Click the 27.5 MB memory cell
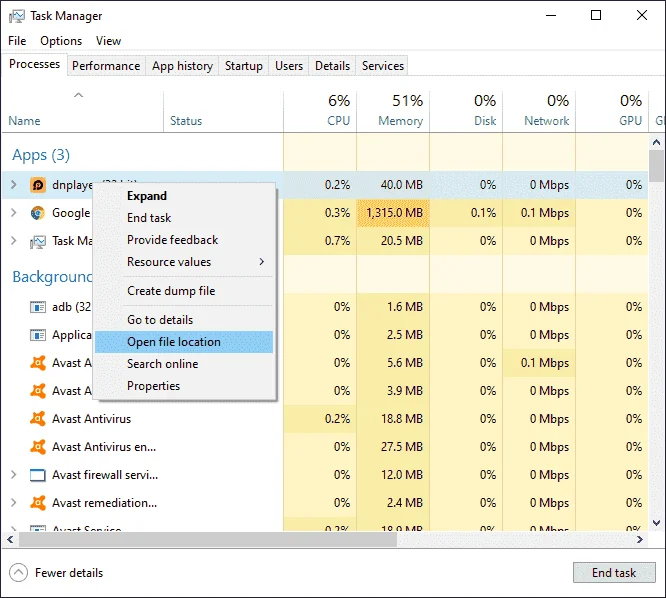Screen dimensions: 666x598 click(x=393, y=447)
